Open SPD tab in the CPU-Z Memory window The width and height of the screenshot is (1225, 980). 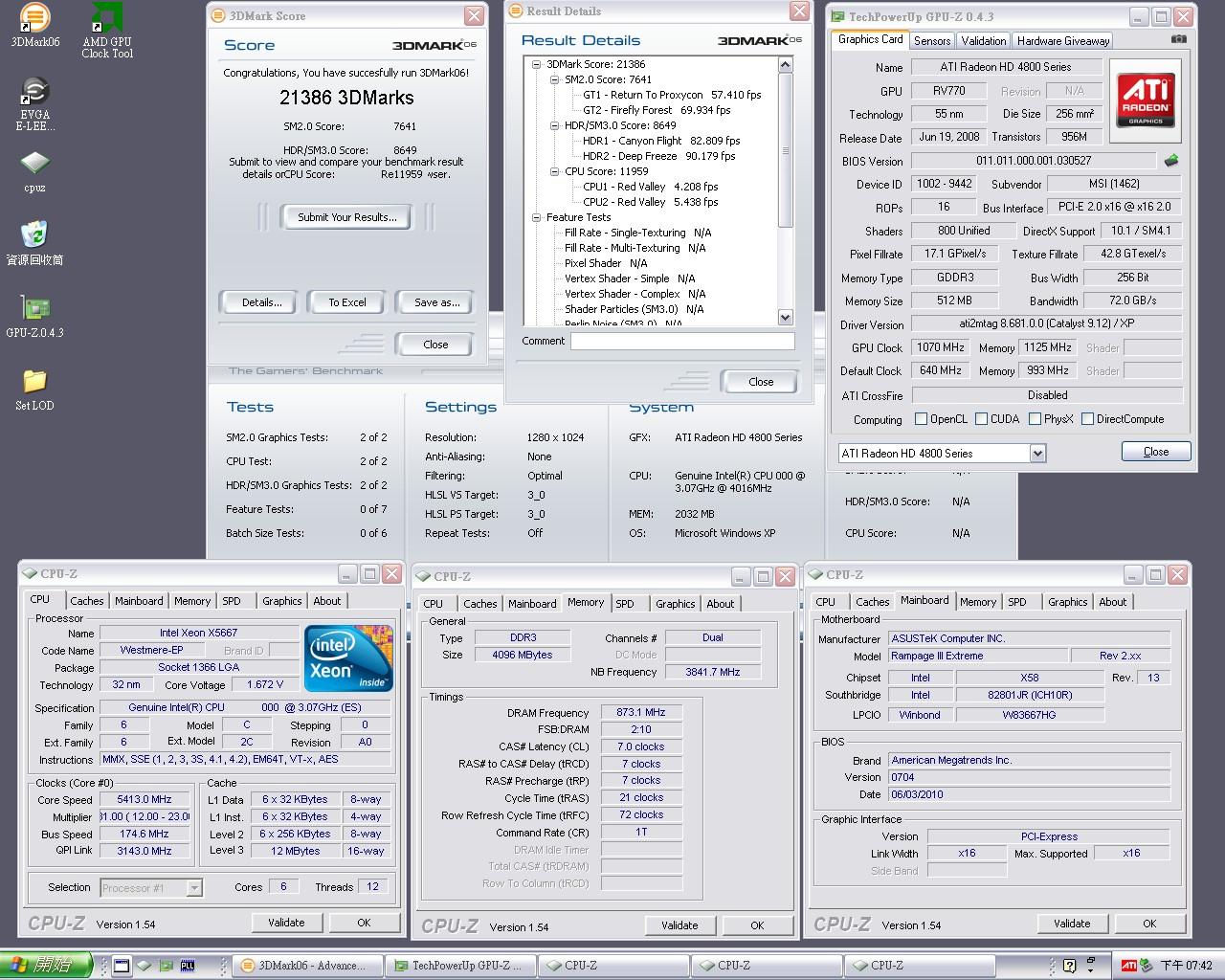[x=625, y=604]
